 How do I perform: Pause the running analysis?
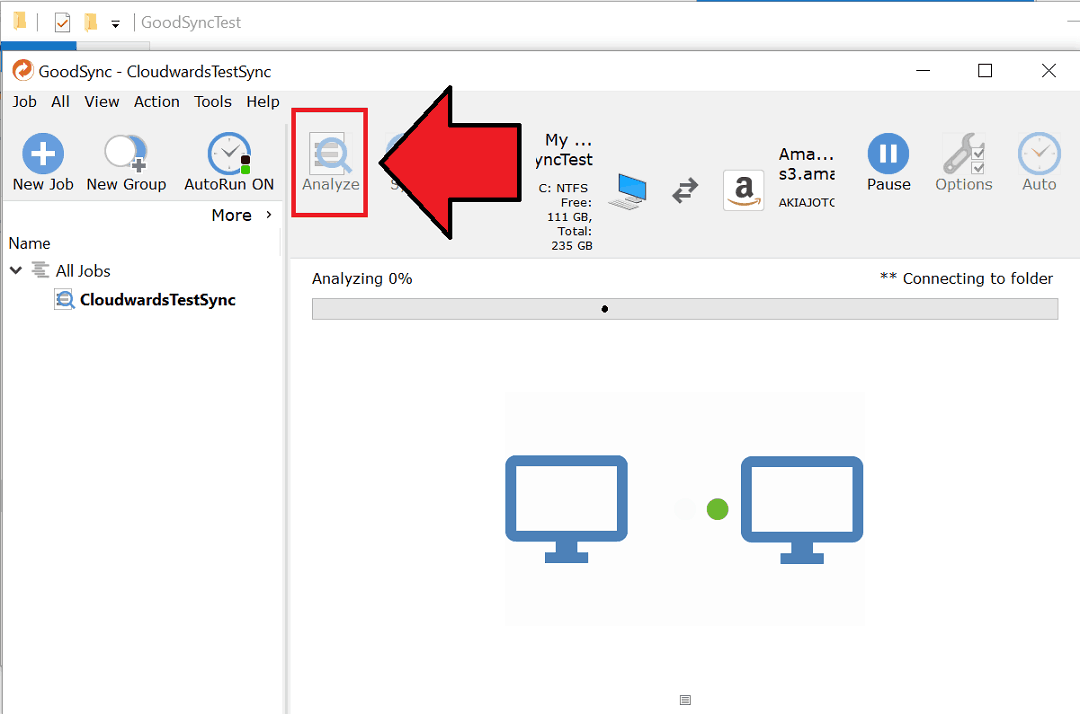[x=888, y=155]
